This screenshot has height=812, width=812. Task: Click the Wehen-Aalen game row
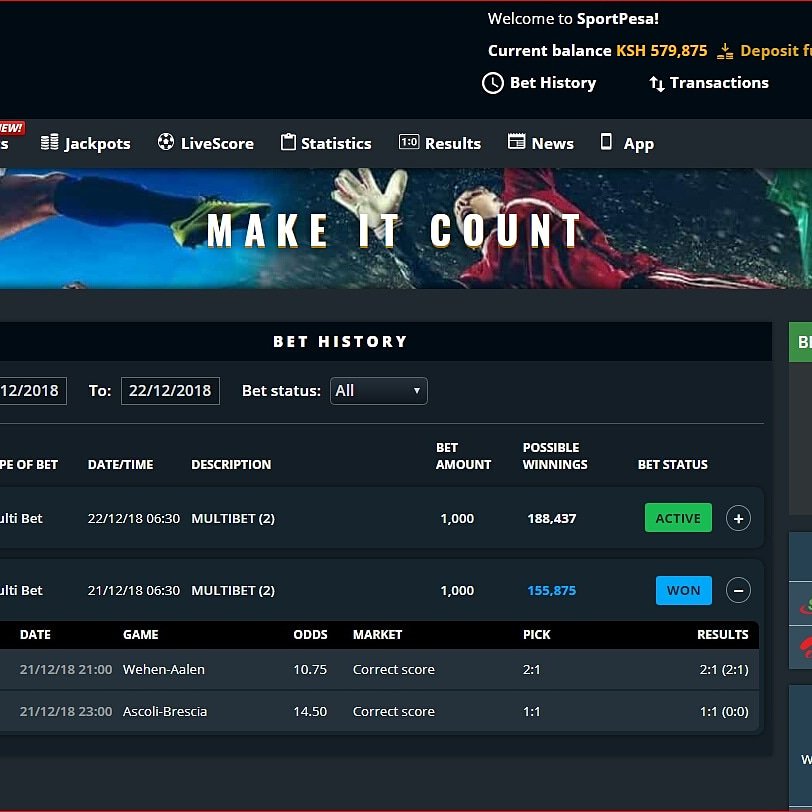point(379,670)
